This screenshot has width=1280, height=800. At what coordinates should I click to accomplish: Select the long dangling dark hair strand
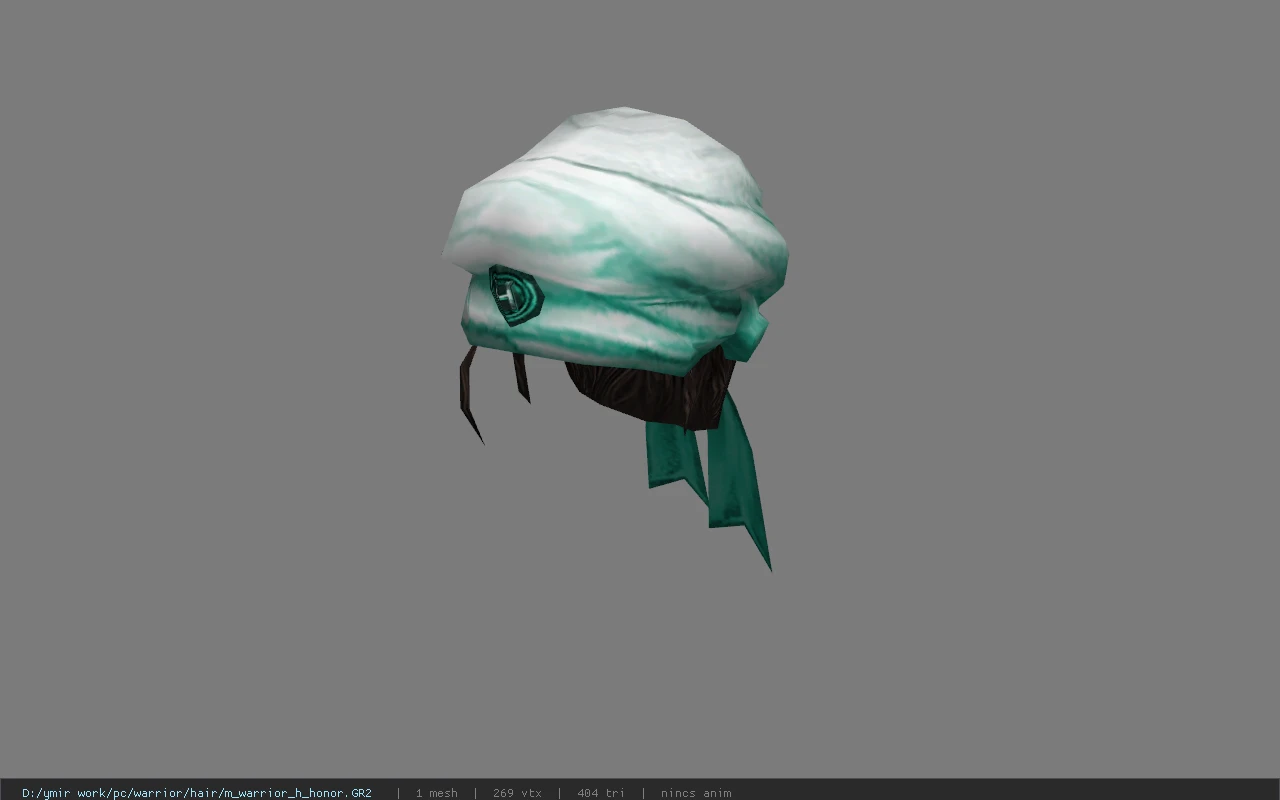(x=469, y=397)
